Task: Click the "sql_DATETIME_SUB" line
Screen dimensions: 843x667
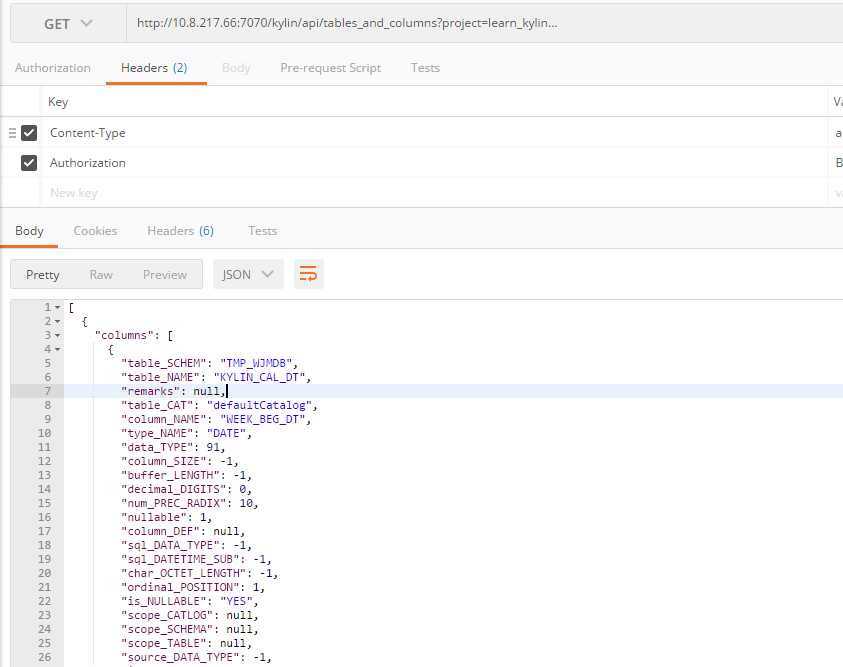Action: point(196,559)
